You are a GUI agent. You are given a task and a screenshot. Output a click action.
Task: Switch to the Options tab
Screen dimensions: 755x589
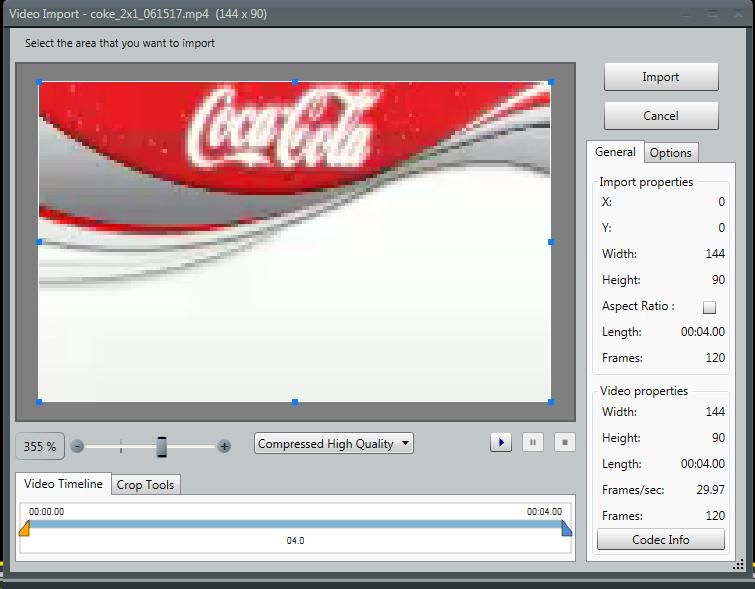(x=670, y=153)
